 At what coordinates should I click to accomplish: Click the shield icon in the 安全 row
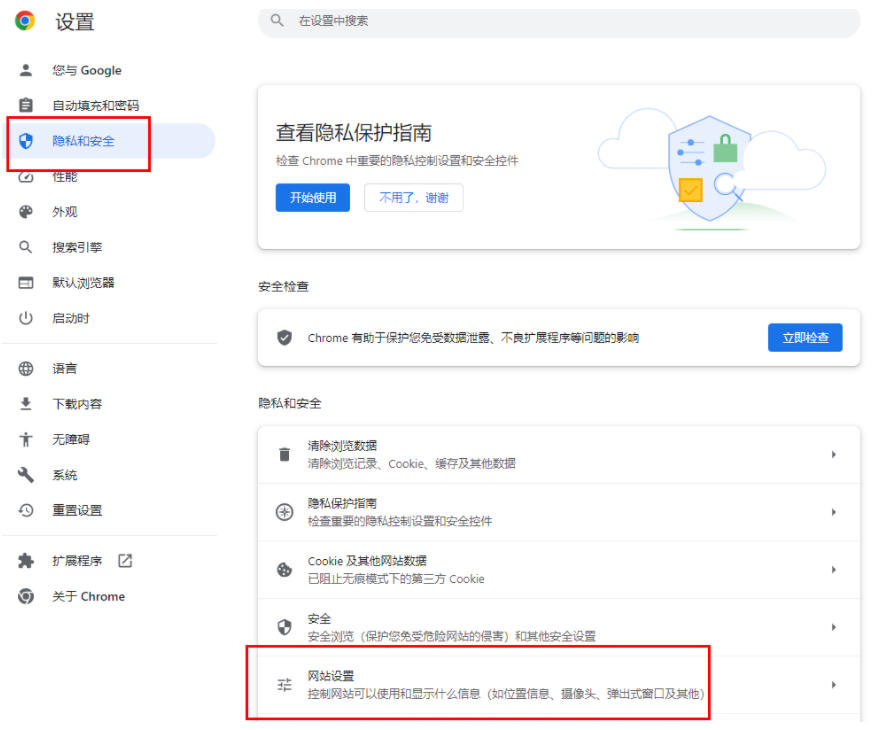[285, 628]
